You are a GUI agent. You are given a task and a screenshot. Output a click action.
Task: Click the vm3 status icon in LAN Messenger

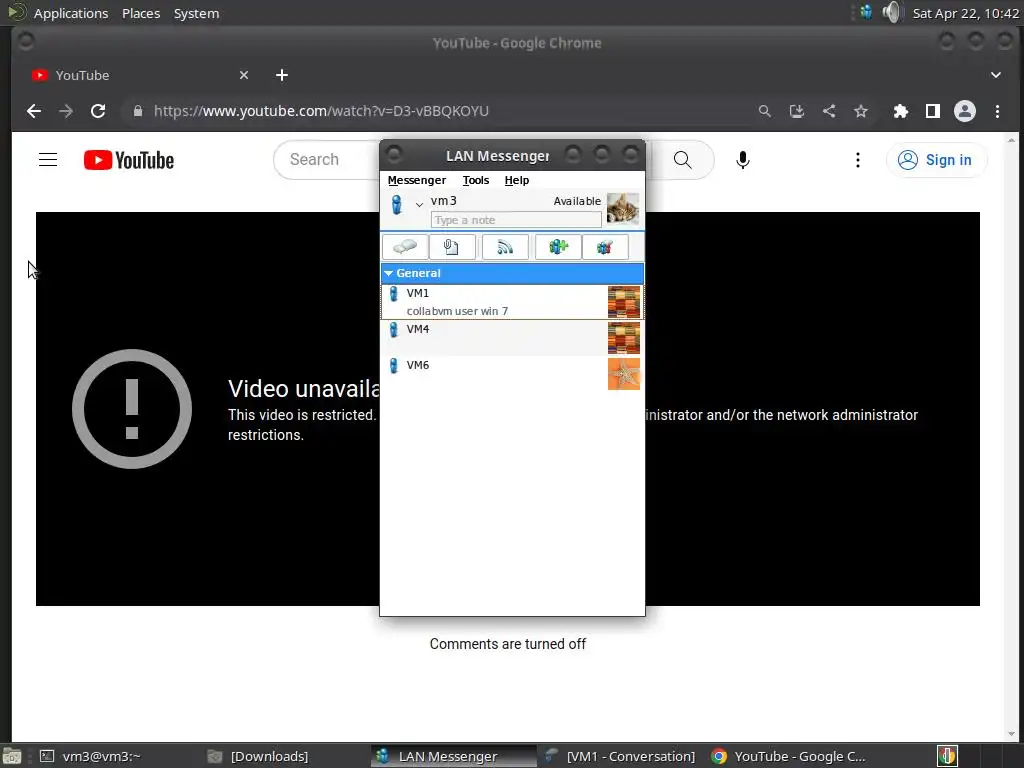[x=396, y=204]
